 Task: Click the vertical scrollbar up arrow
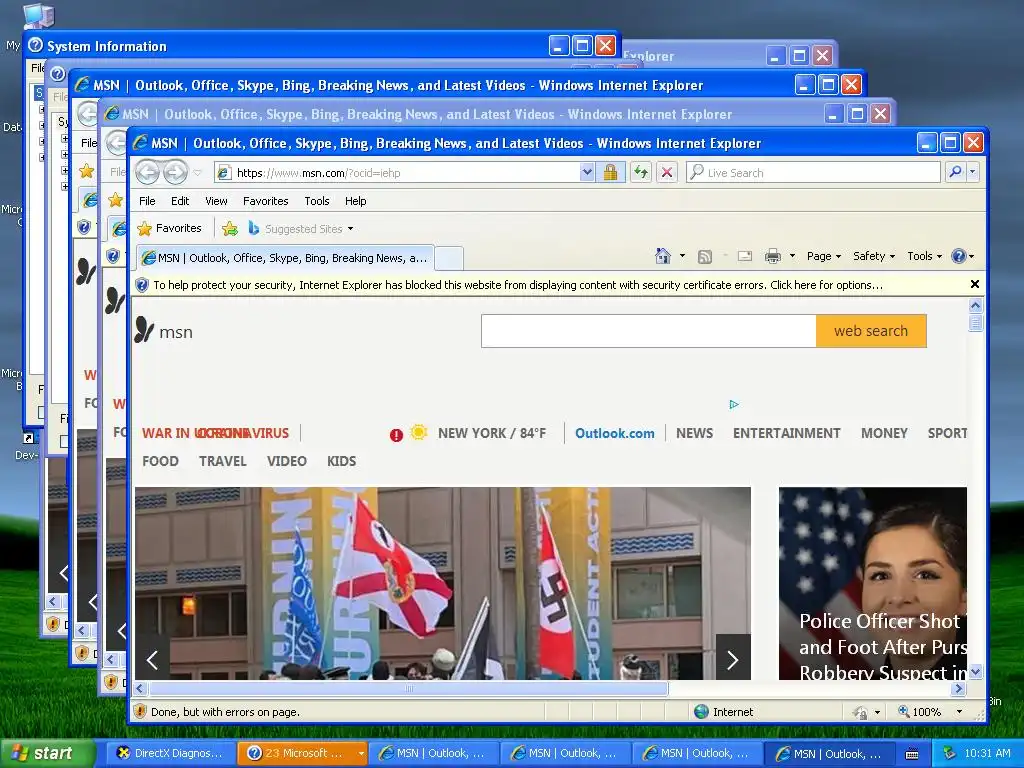tap(975, 305)
